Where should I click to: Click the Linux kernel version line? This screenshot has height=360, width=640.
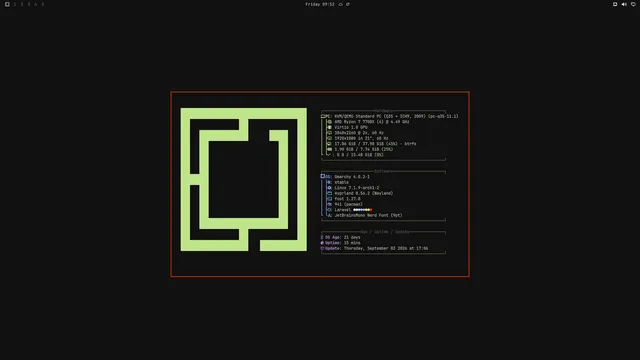coord(357,188)
